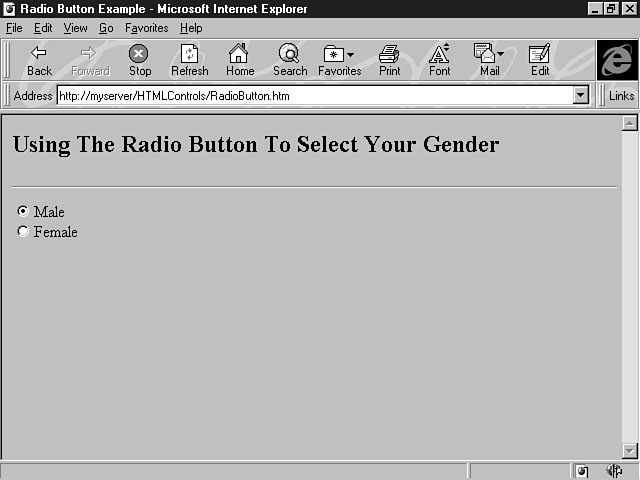Open the File menu
The height and width of the screenshot is (480, 640).
14,28
